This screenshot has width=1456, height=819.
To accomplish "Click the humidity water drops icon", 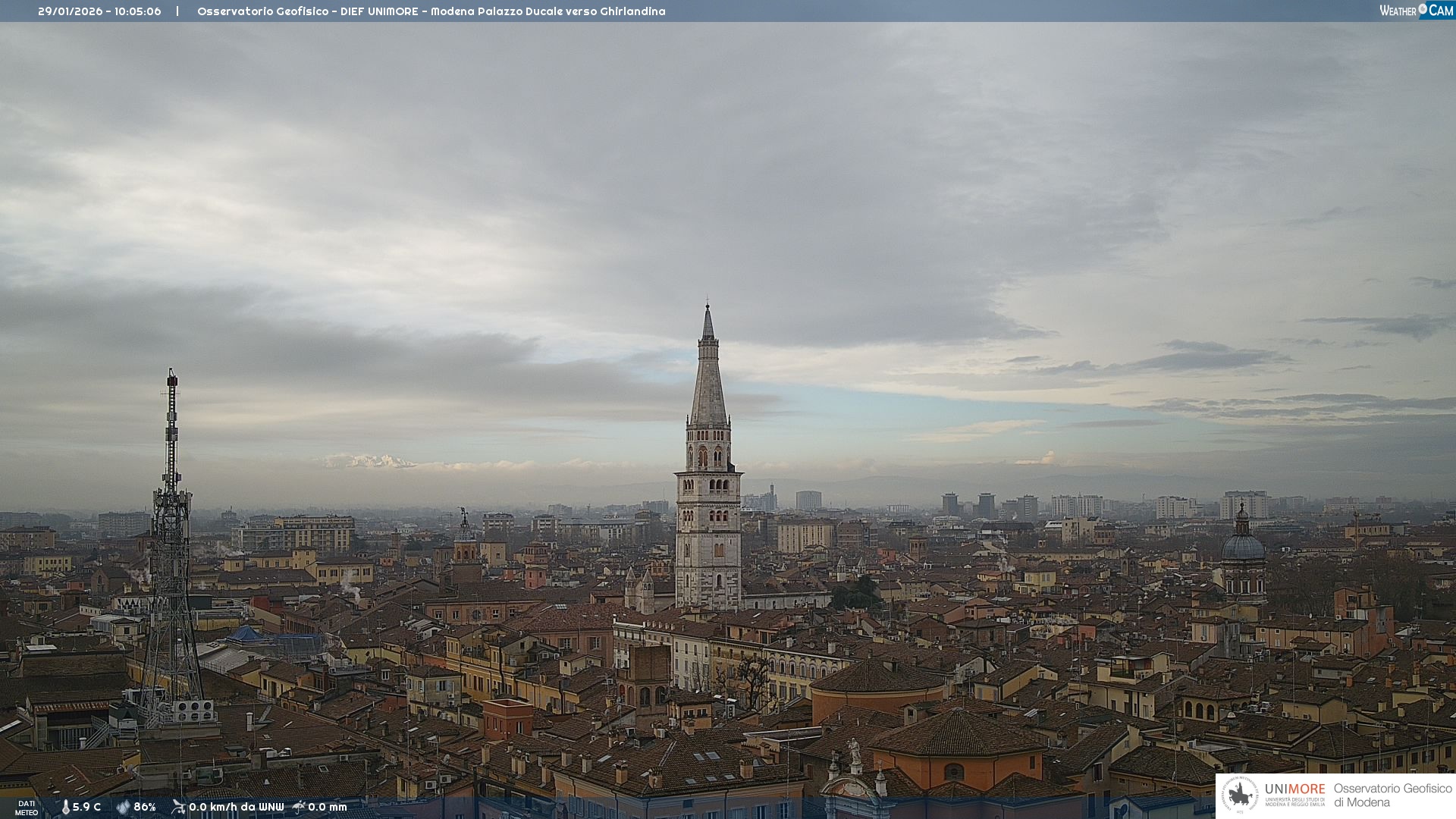I will 123,808.
